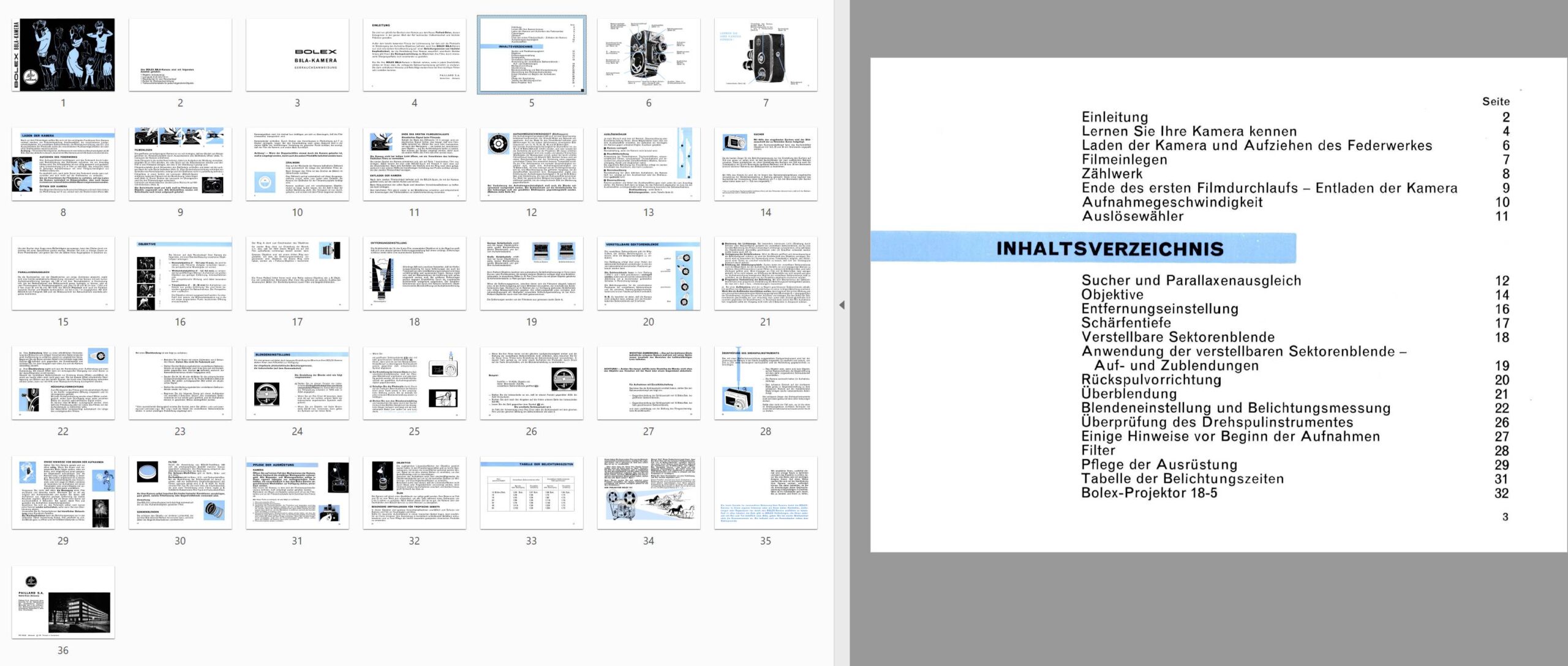Collapse the thumbnail panel using the divider arrow
Screen dimensions: 1568x666
coord(842,304)
